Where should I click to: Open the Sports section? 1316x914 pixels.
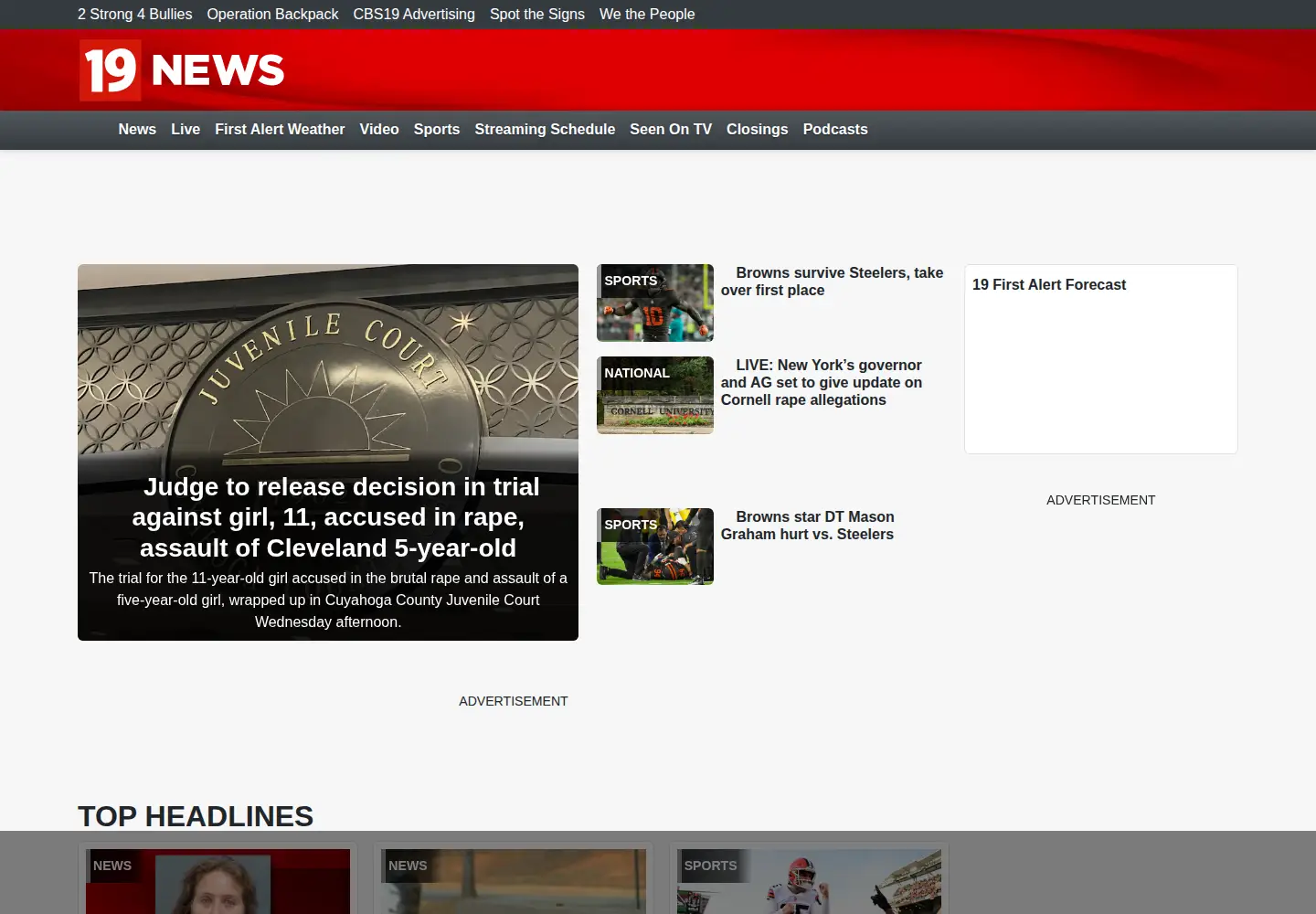(437, 130)
